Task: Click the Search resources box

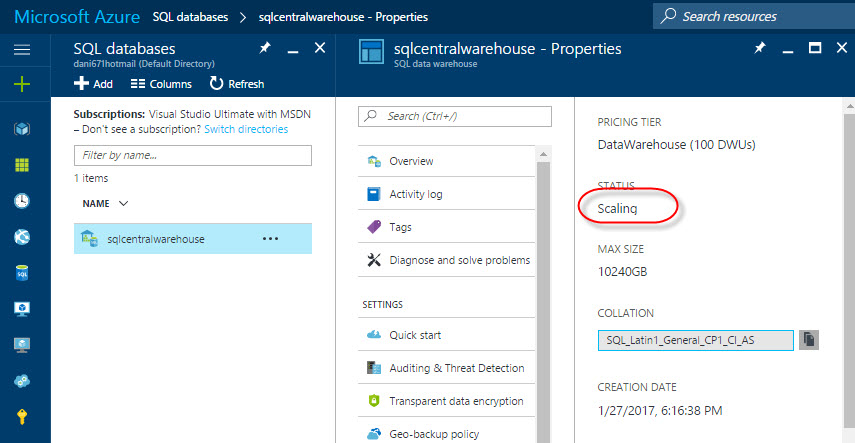Action: click(x=752, y=16)
